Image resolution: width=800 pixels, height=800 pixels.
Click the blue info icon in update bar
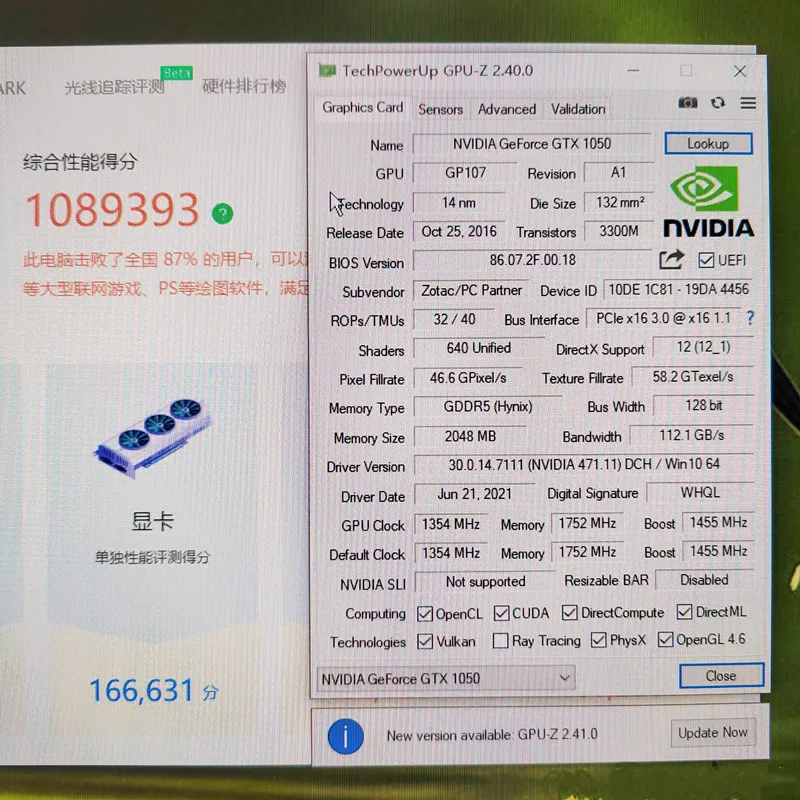(x=345, y=736)
